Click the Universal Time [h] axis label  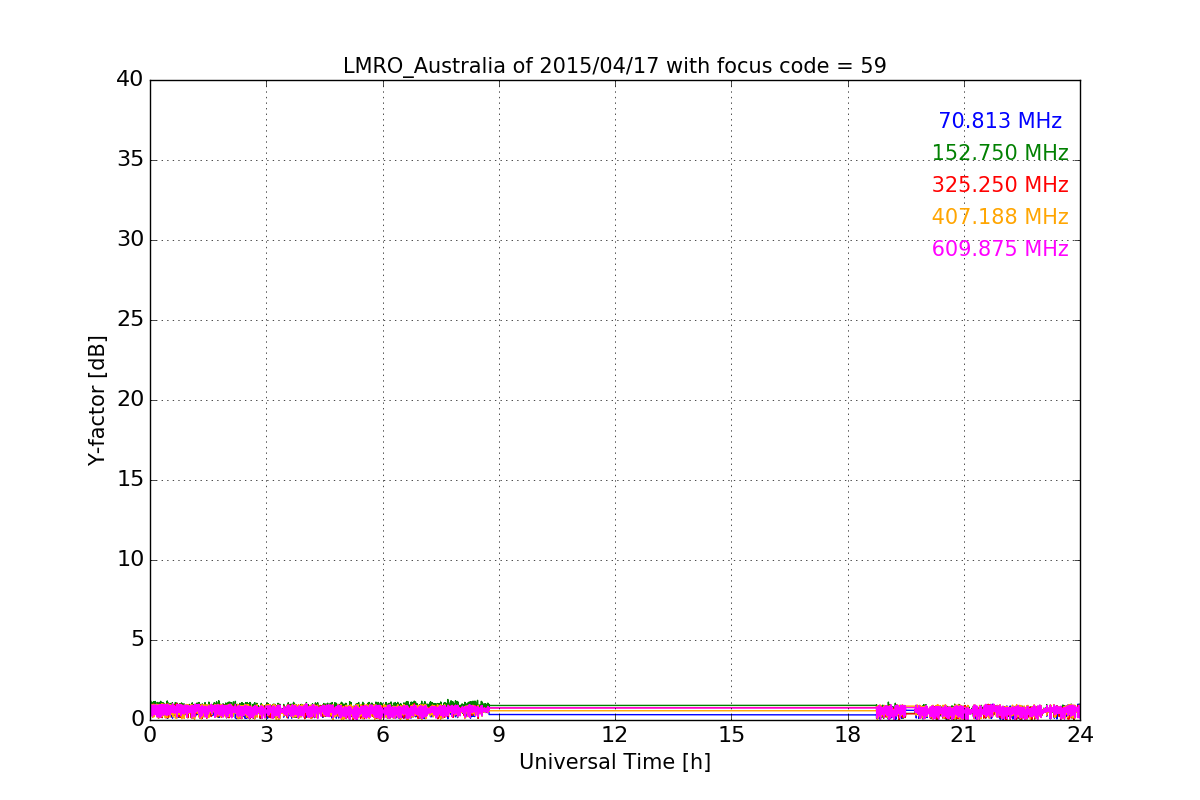click(614, 762)
